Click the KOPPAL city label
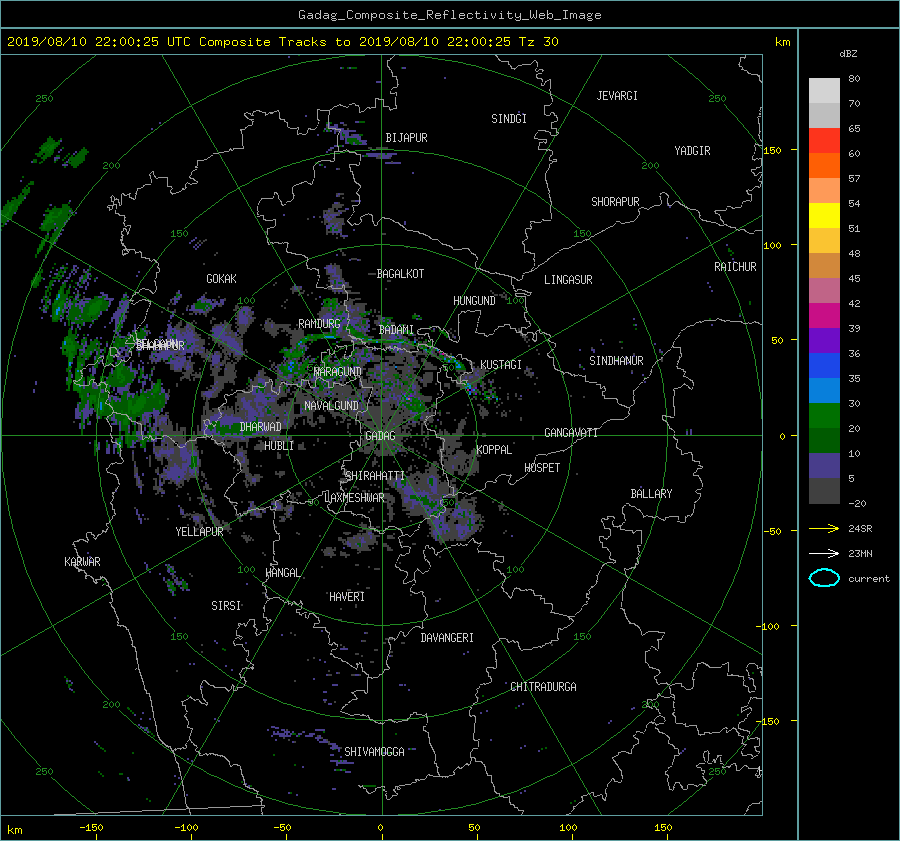Image resolution: width=900 pixels, height=841 pixels. coord(494,450)
